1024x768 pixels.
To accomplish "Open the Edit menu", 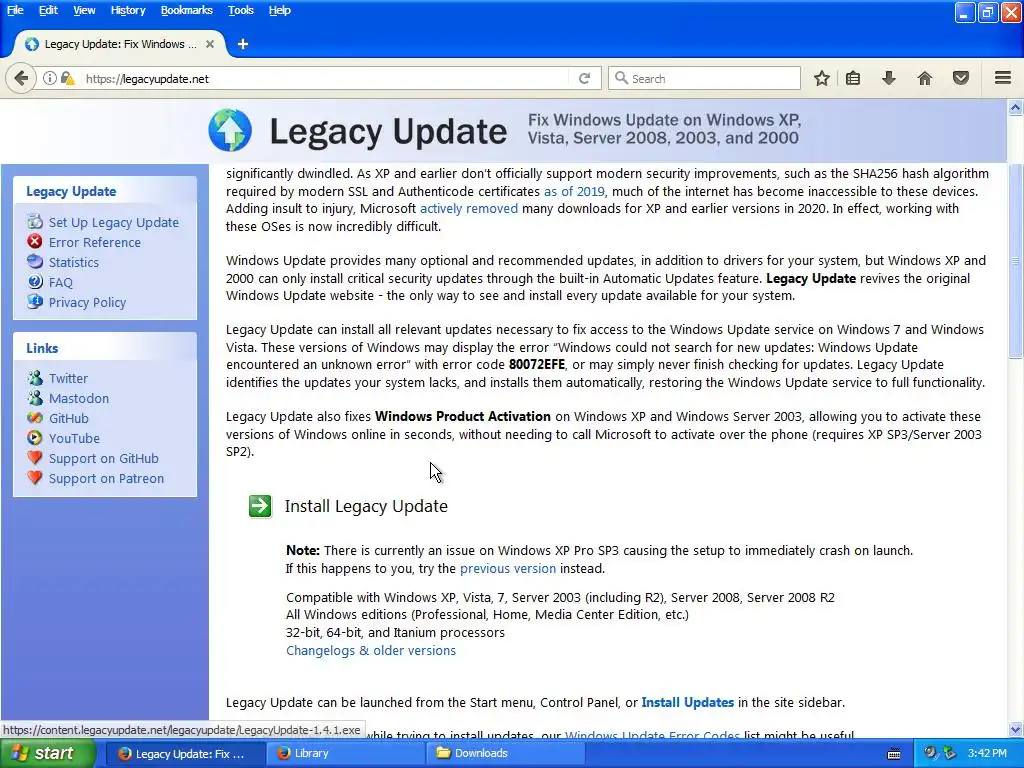I will [x=48, y=10].
